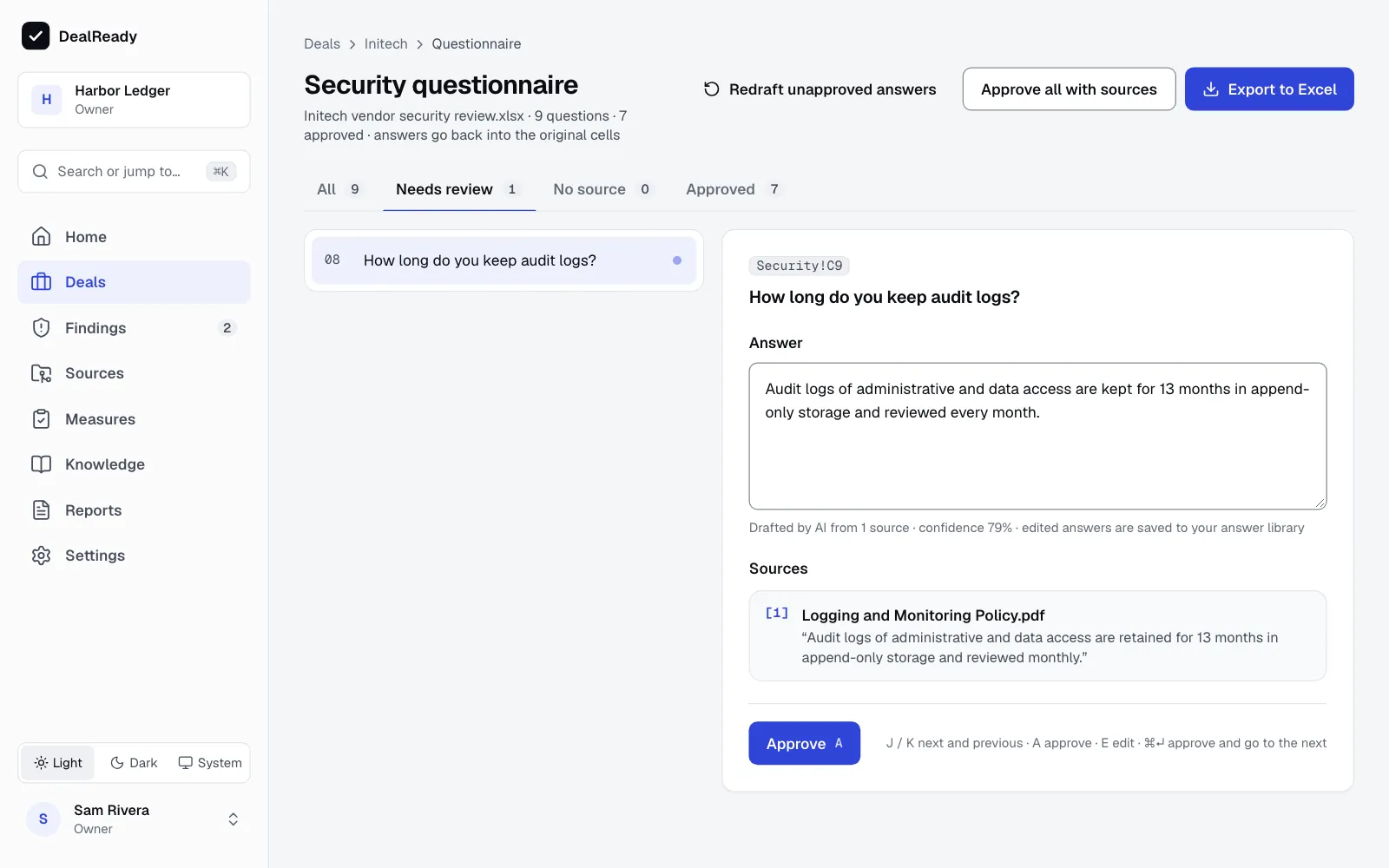Click the Reports document icon
The image size is (1389, 868).
pos(41,510)
